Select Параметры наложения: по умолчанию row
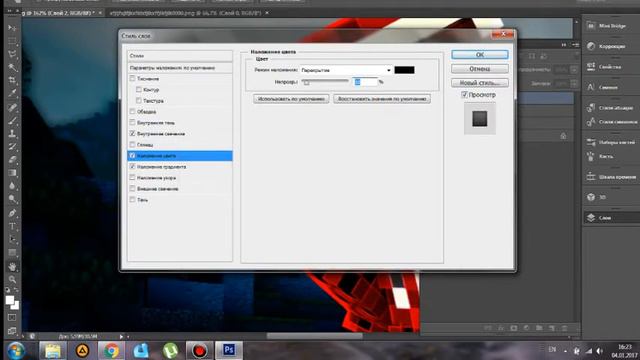The width and height of the screenshot is (640, 360). (x=180, y=68)
